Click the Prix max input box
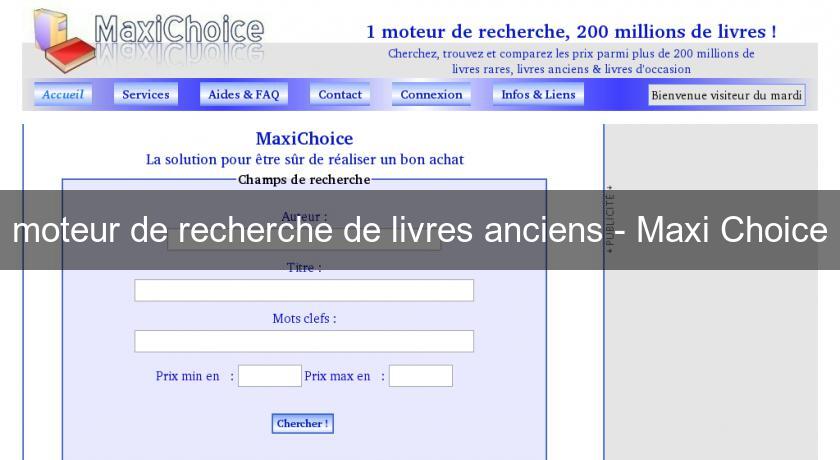 [x=421, y=376]
